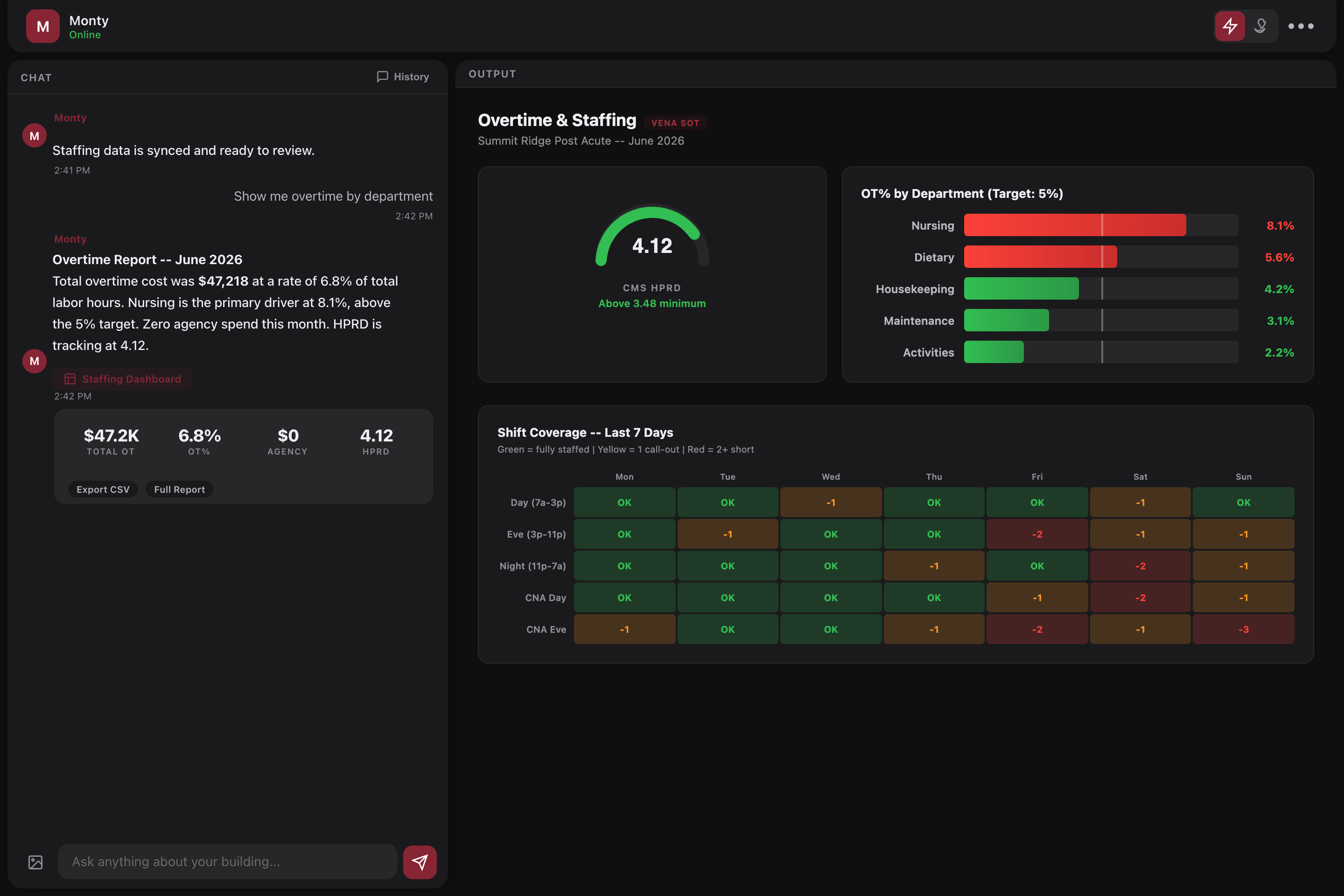Click Monty avatar beside Overtime Report message

tap(34, 361)
